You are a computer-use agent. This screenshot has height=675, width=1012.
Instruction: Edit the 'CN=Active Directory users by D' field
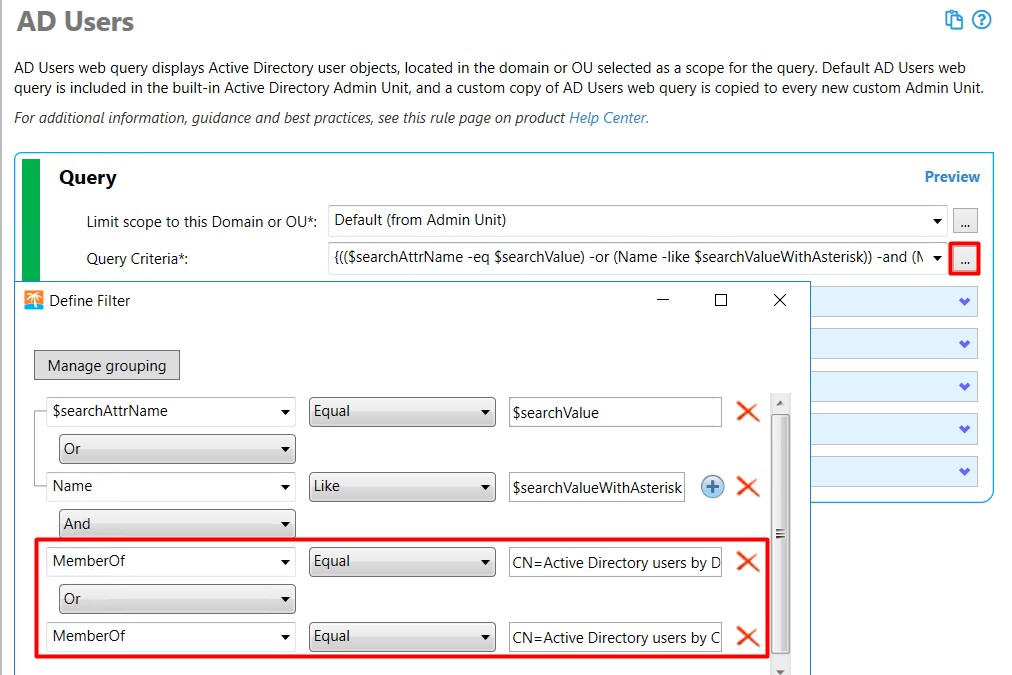[615, 562]
